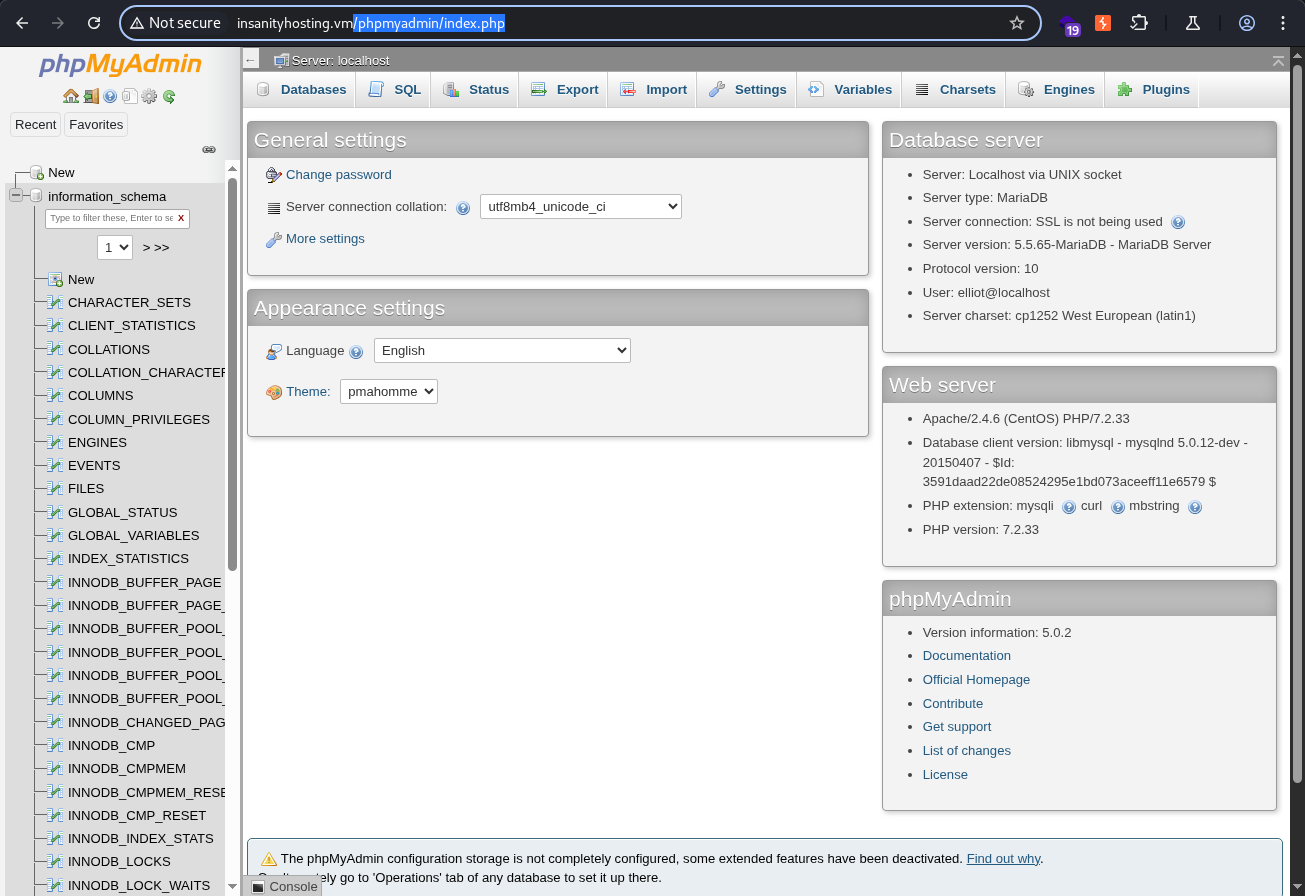Reload navigation panel with green refresh icon
This screenshot has height=896, width=1305.
[169, 97]
